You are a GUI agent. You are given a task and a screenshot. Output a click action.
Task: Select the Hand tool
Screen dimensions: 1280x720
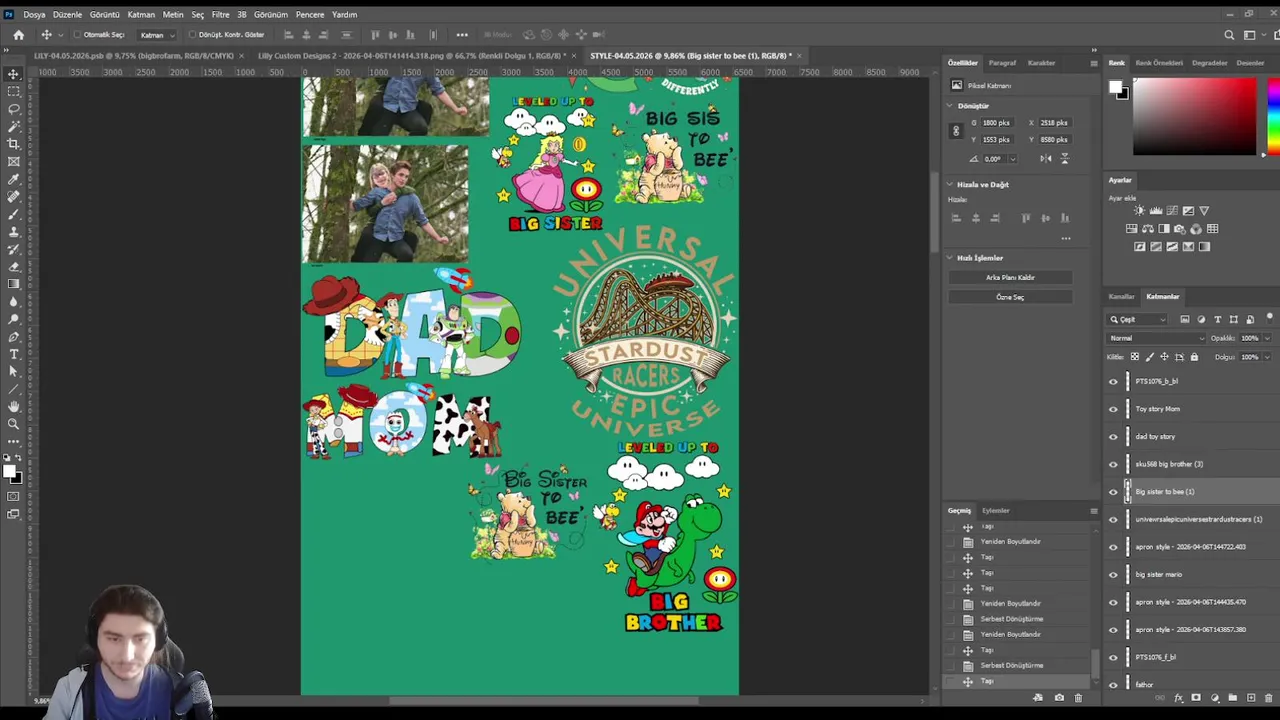pyautogui.click(x=14, y=406)
